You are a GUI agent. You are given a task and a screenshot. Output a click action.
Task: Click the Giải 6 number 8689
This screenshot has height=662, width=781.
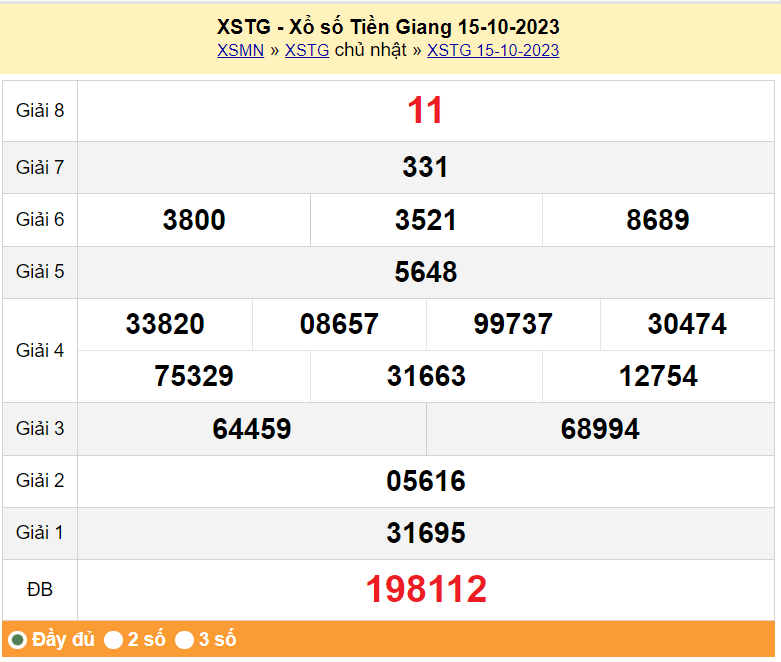[x=658, y=220]
